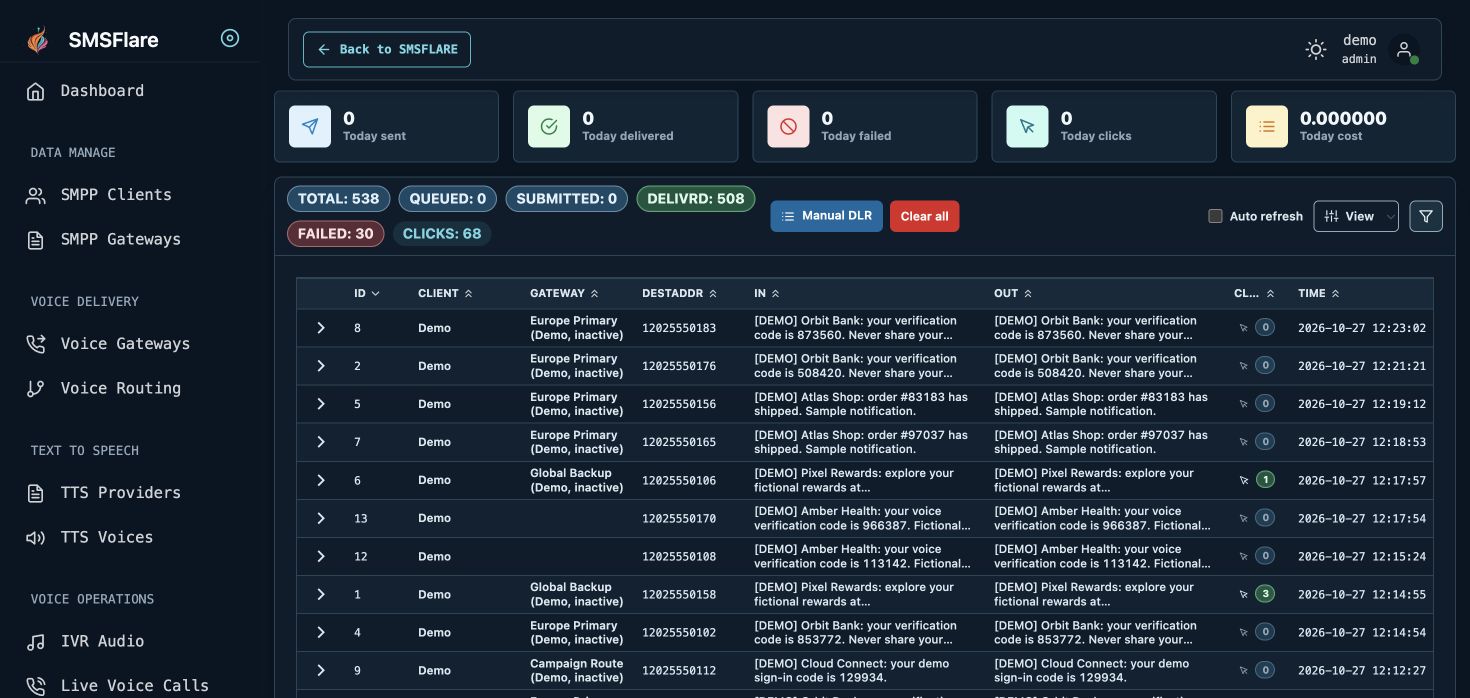Click the Today sent paper plane icon
Image resolution: width=1470 pixels, height=698 pixels.
point(310,127)
